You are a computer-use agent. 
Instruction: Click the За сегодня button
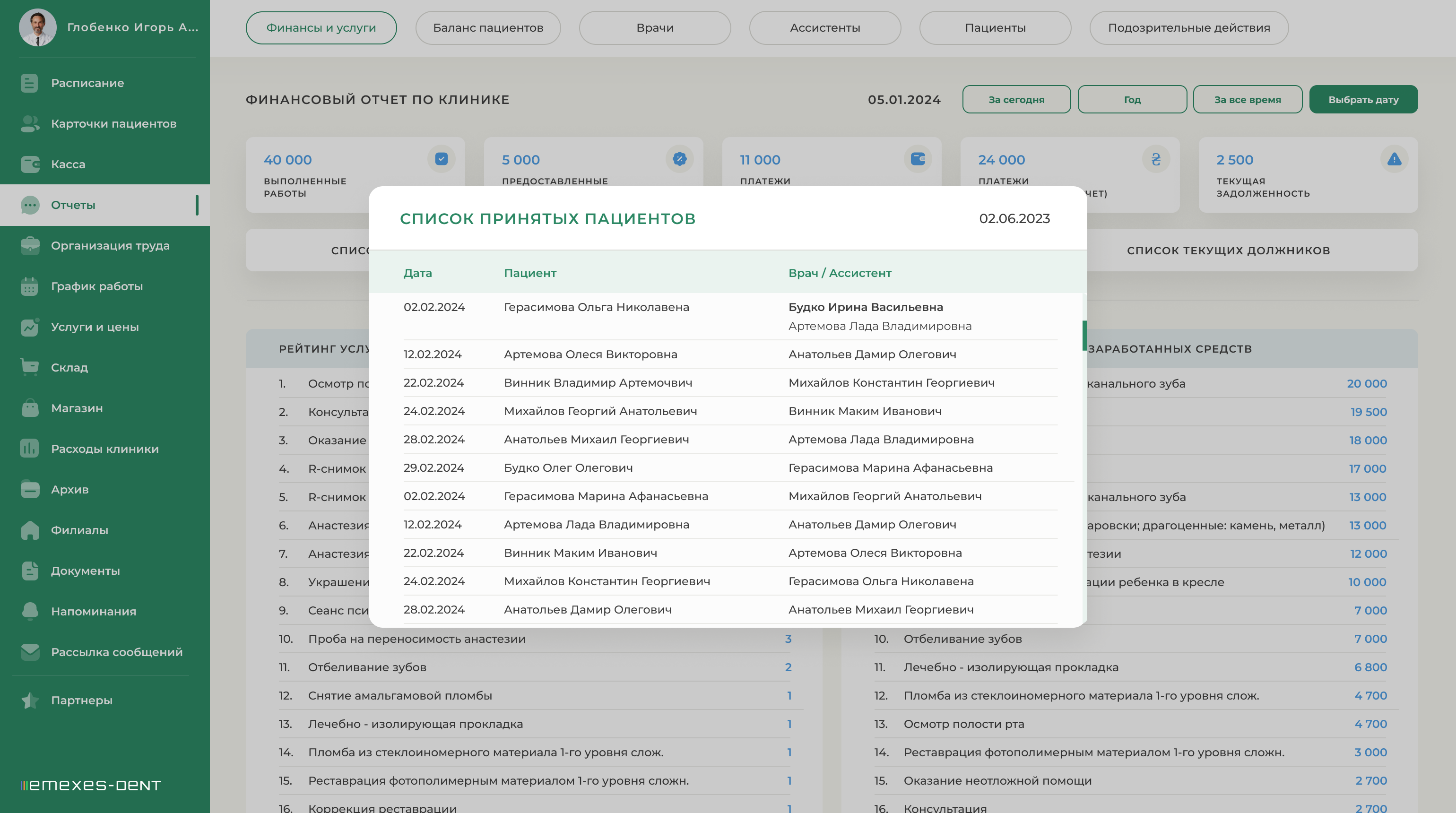click(1016, 99)
